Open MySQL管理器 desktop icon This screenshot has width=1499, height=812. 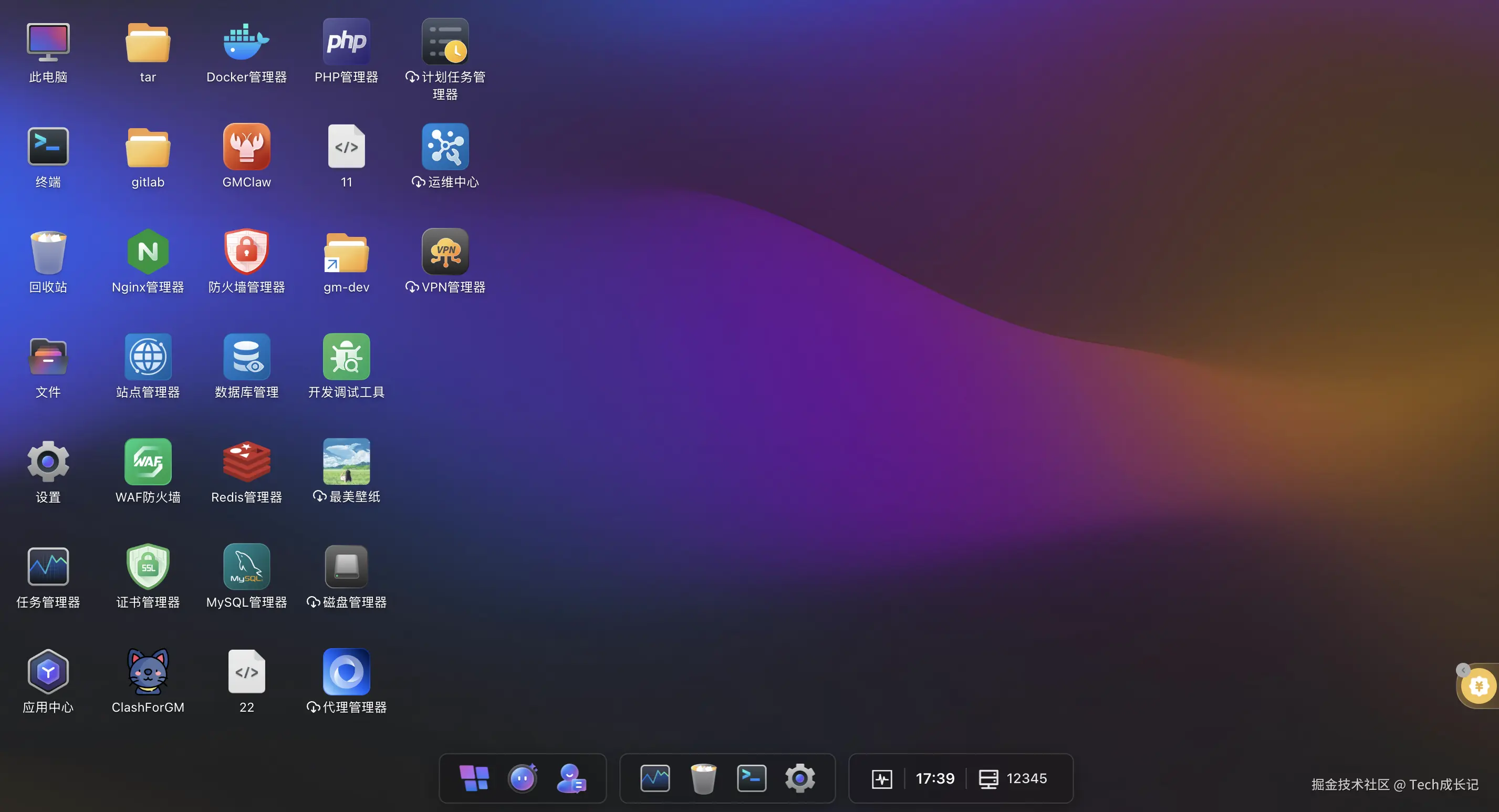(x=246, y=566)
